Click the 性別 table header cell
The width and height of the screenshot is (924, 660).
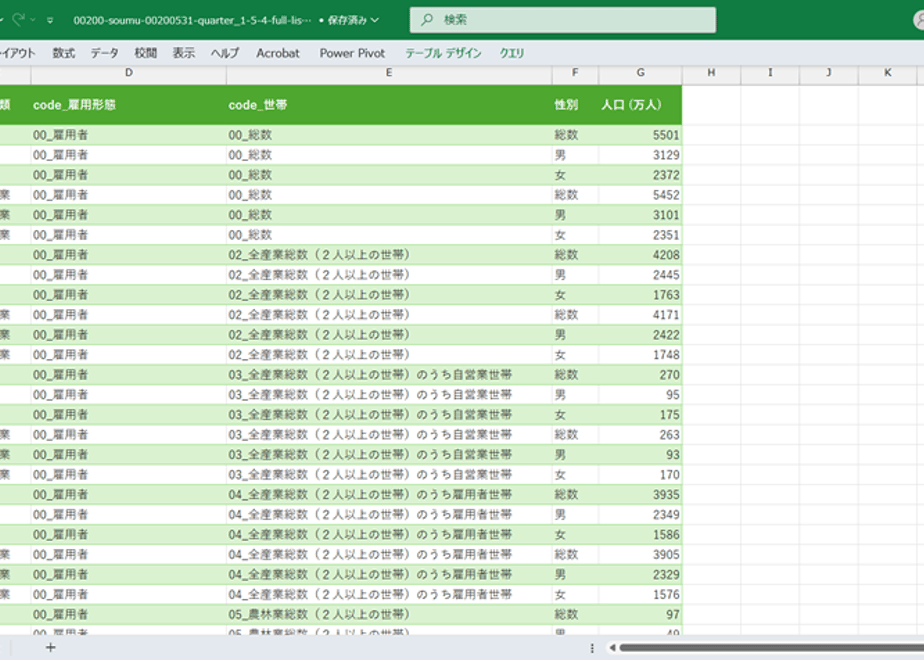pos(575,105)
